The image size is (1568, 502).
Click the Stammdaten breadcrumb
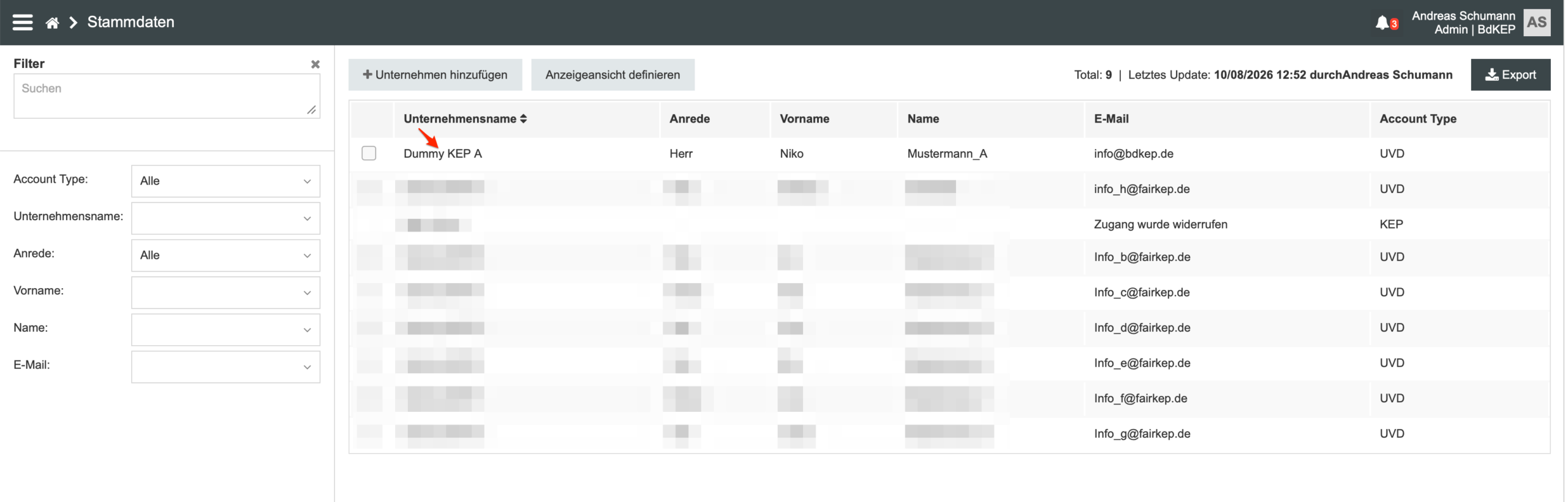click(130, 22)
